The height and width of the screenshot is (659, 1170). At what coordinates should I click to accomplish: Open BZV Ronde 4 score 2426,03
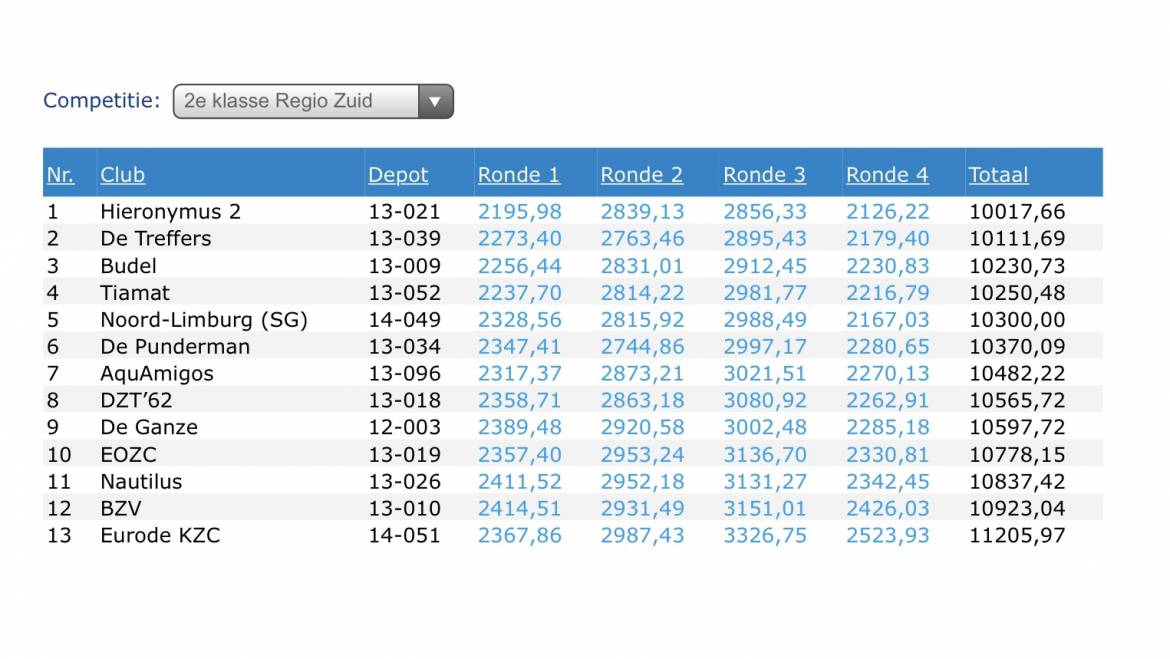point(888,509)
